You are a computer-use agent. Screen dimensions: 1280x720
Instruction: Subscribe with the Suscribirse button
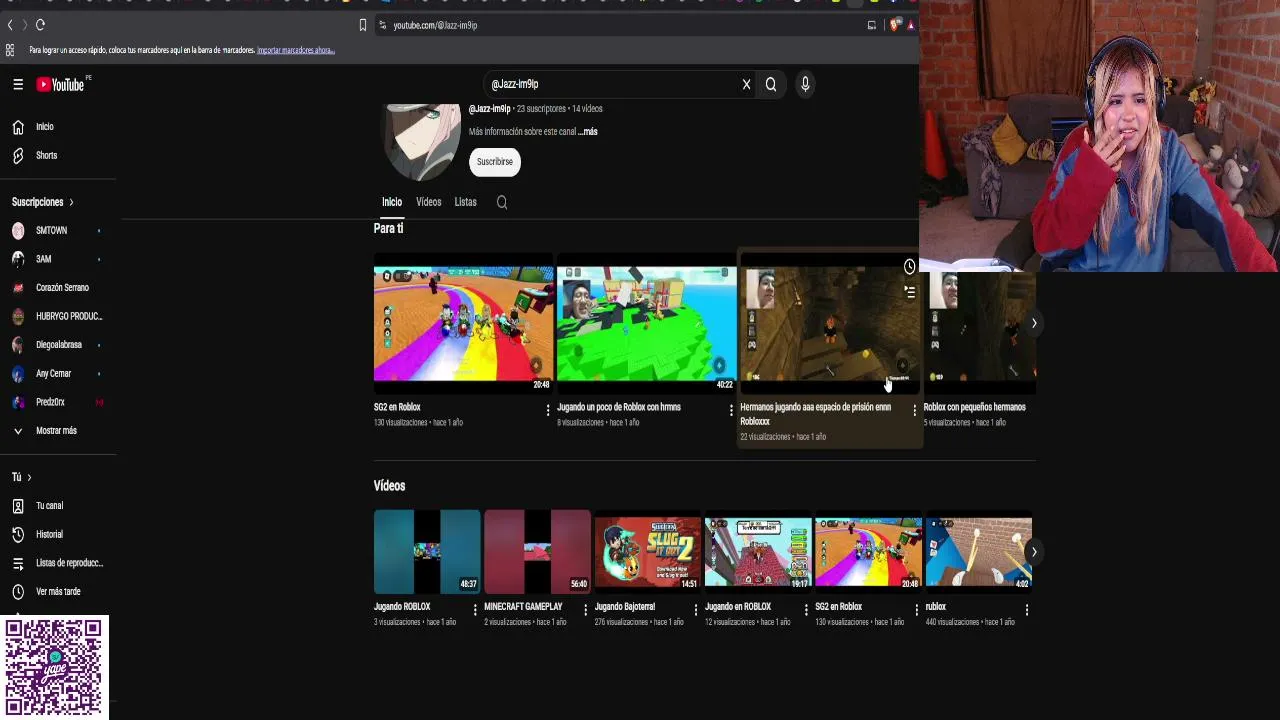click(x=495, y=162)
